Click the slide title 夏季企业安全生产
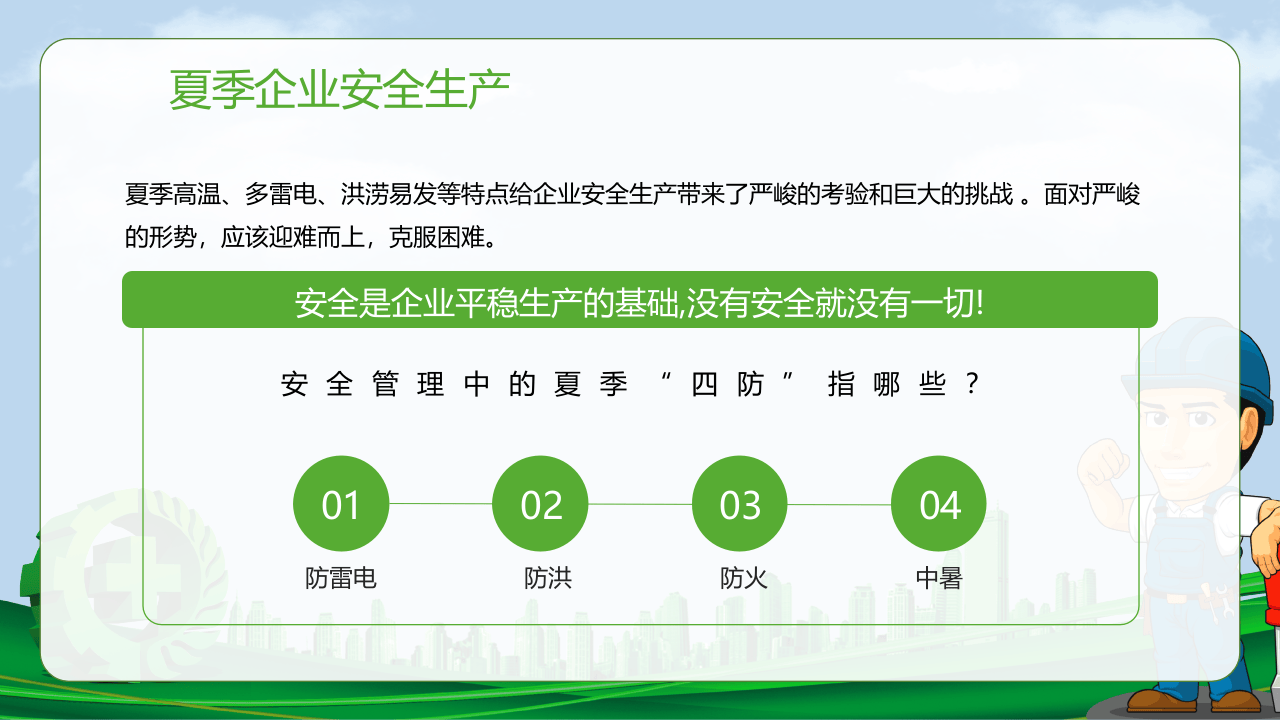The width and height of the screenshot is (1280, 720). pyautogui.click(x=340, y=89)
